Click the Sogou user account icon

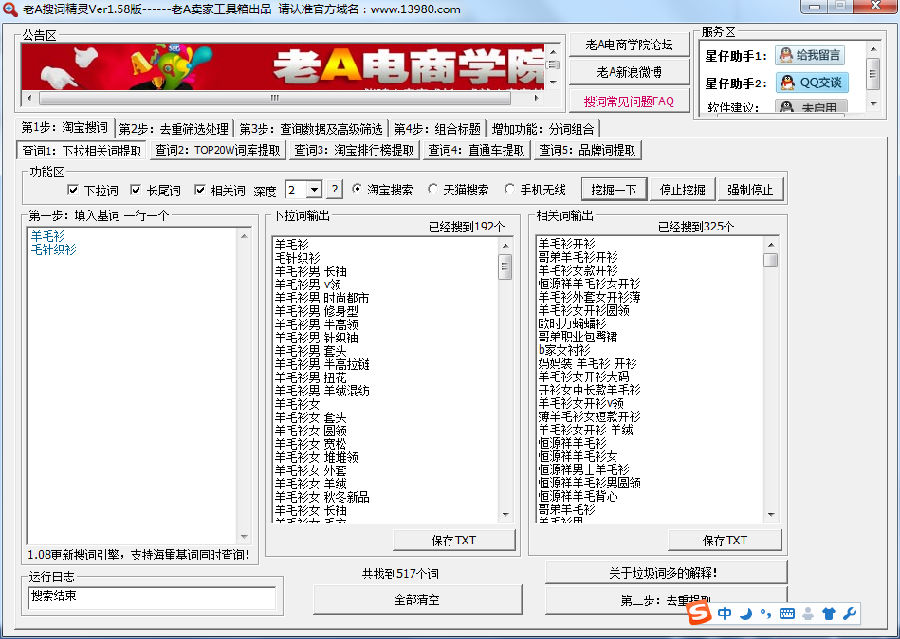pyautogui.click(x=808, y=614)
